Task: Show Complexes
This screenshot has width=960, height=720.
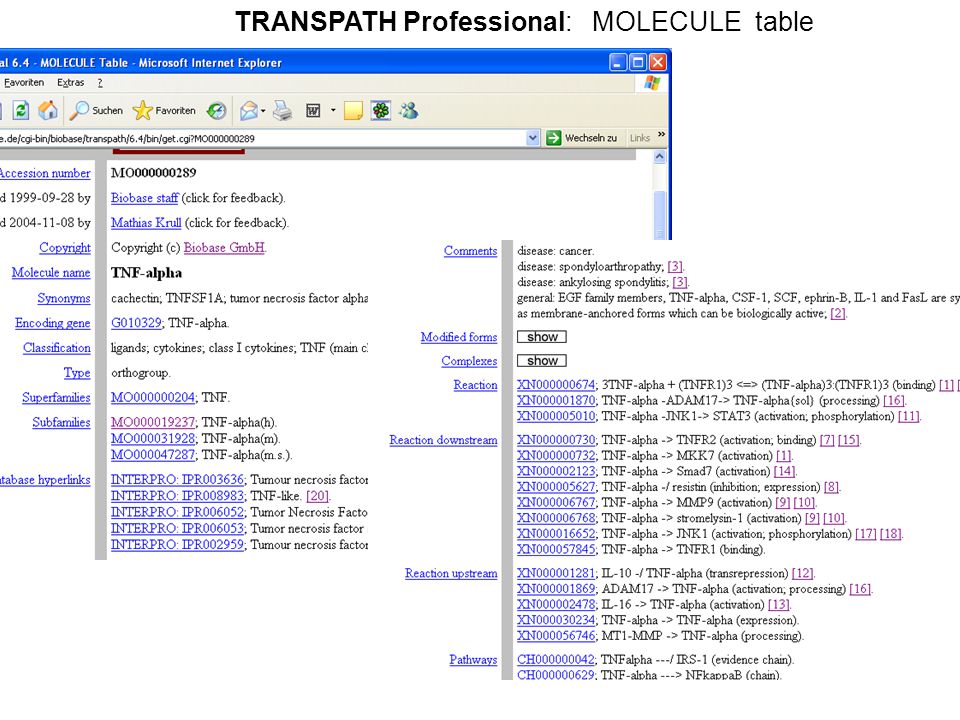Action: coord(542,361)
